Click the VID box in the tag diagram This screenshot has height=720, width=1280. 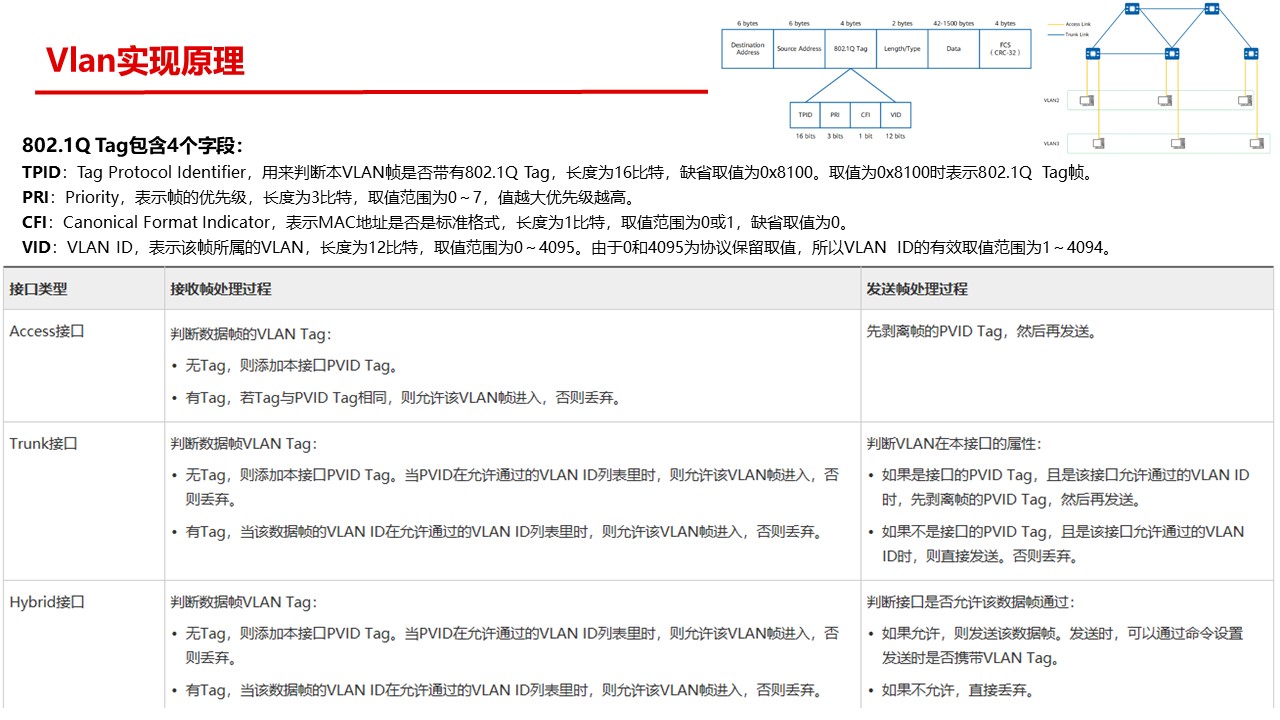point(896,115)
